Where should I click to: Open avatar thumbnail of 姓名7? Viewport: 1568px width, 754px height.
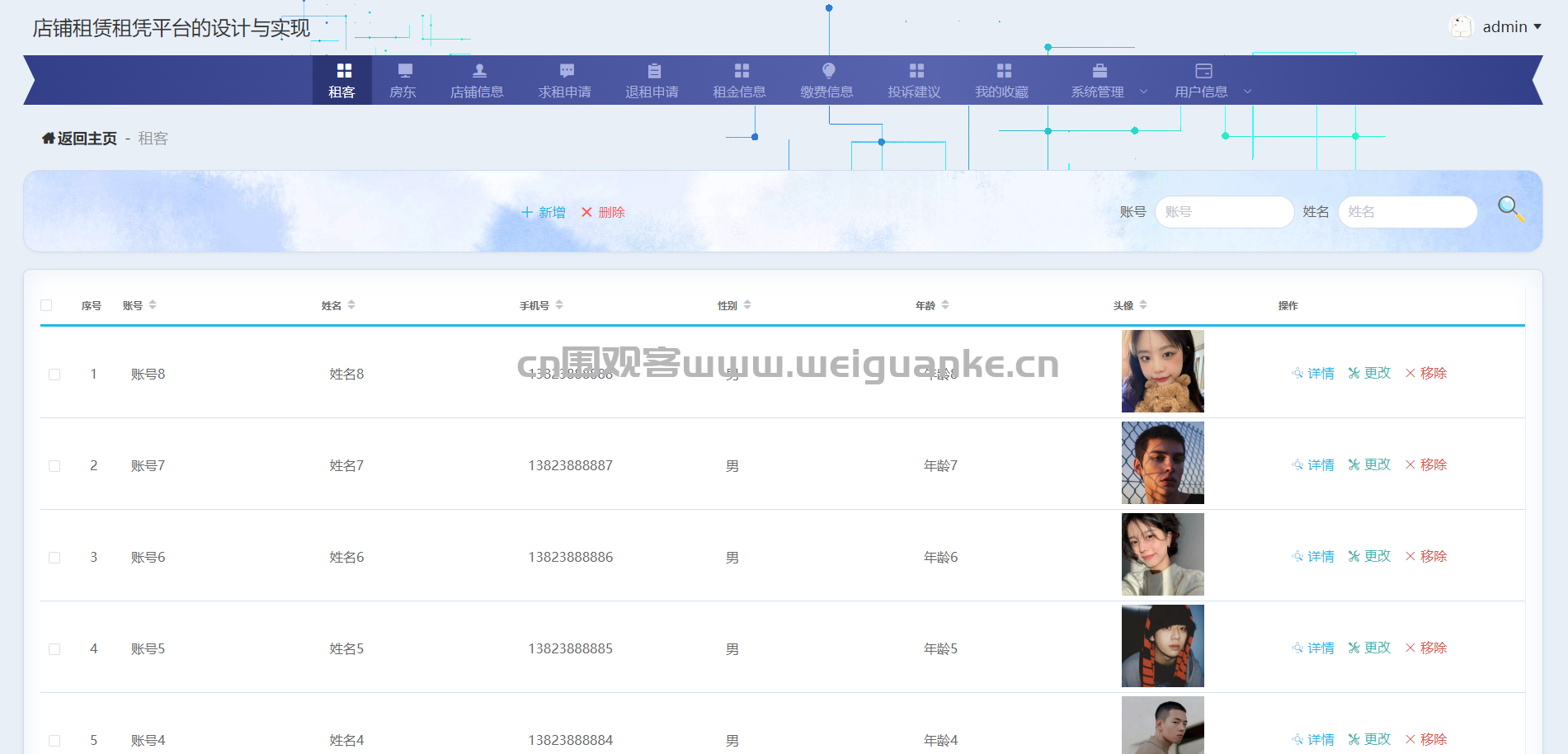point(1163,463)
